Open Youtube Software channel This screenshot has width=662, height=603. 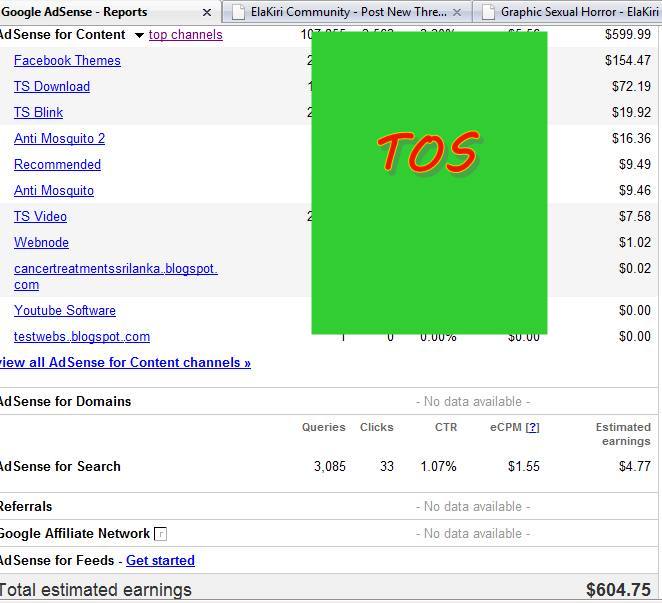[x=65, y=310]
